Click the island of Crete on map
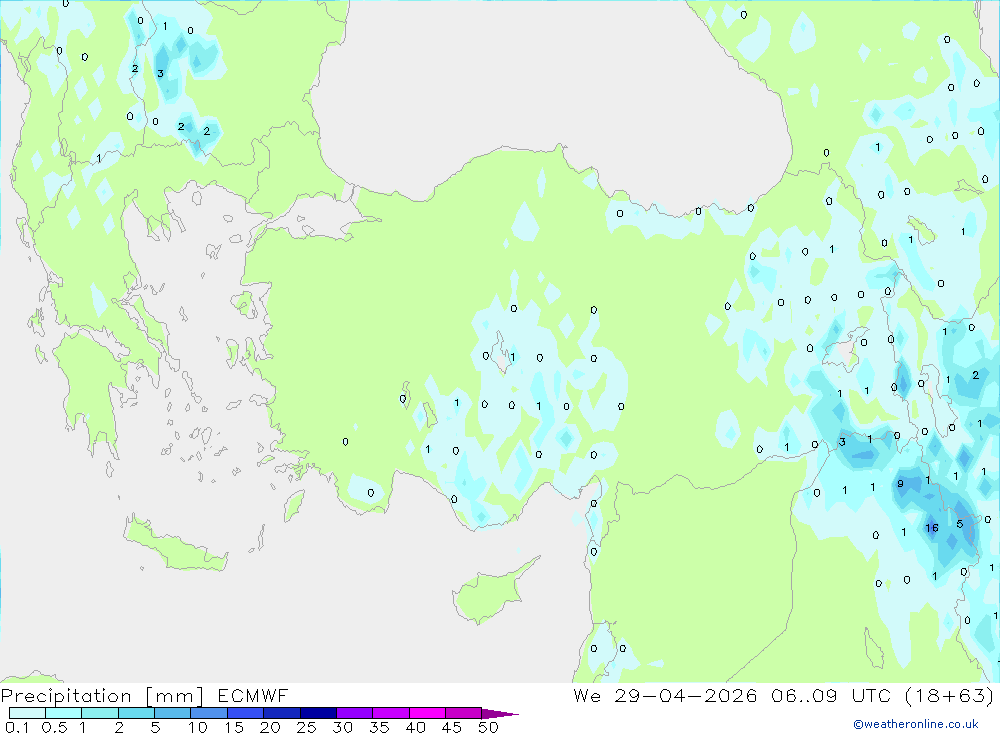The image size is (1000, 733). [x=175, y=544]
